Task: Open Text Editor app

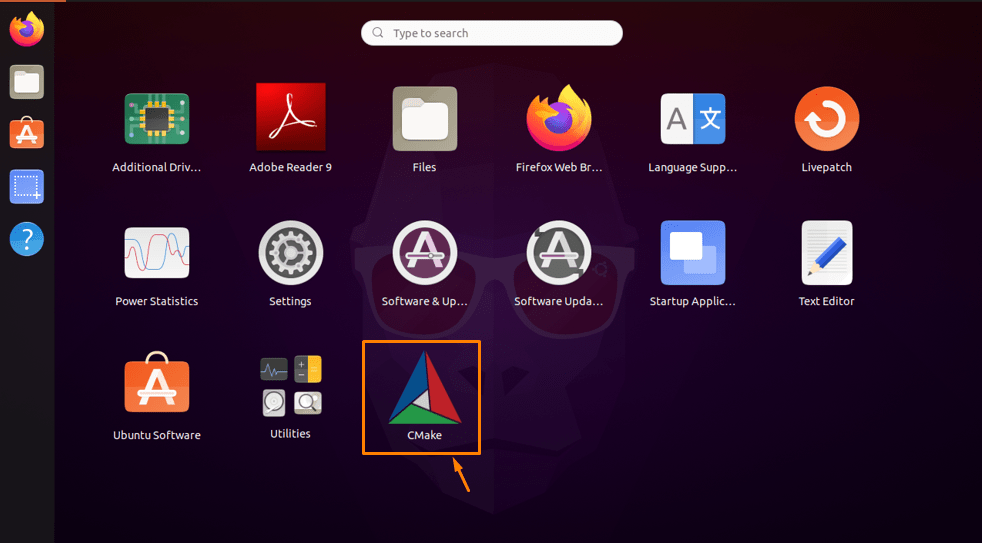Action: tap(827, 253)
